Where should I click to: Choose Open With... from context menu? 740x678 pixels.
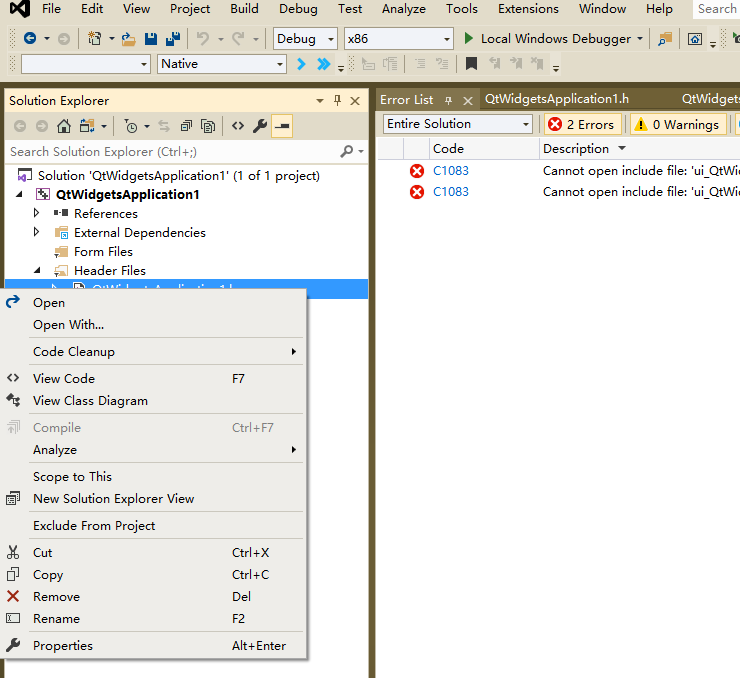154,325
